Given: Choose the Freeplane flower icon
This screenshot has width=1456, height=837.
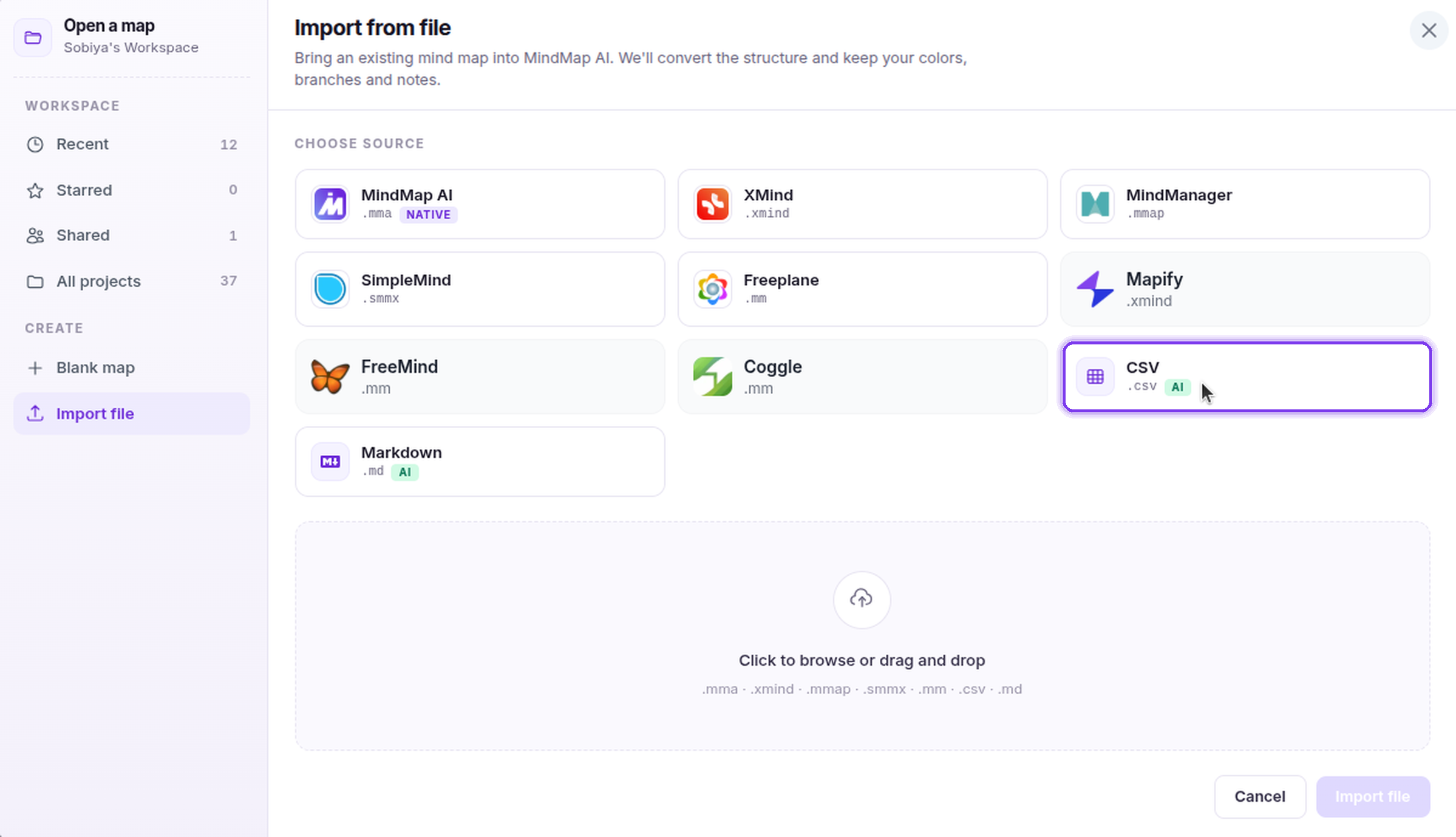Looking at the screenshot, I should click(x=712, y=289).
